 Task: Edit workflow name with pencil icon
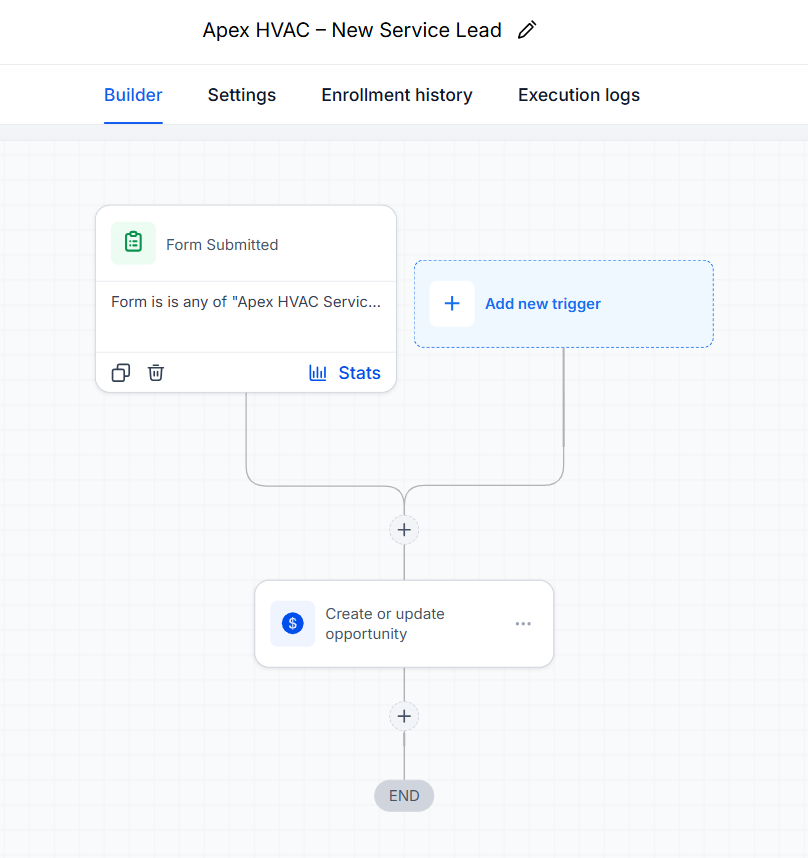point(527,30)
